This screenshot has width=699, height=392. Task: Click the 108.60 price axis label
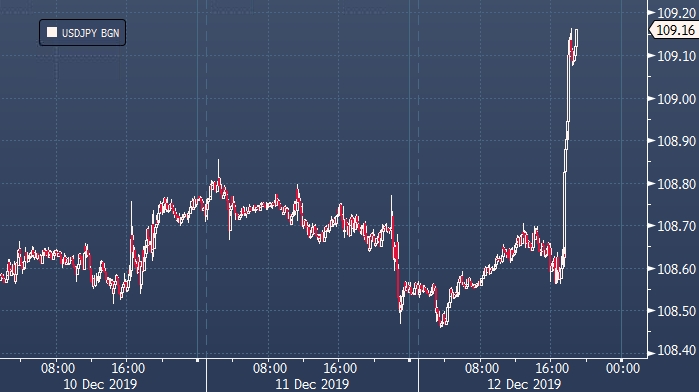[677, 269]
